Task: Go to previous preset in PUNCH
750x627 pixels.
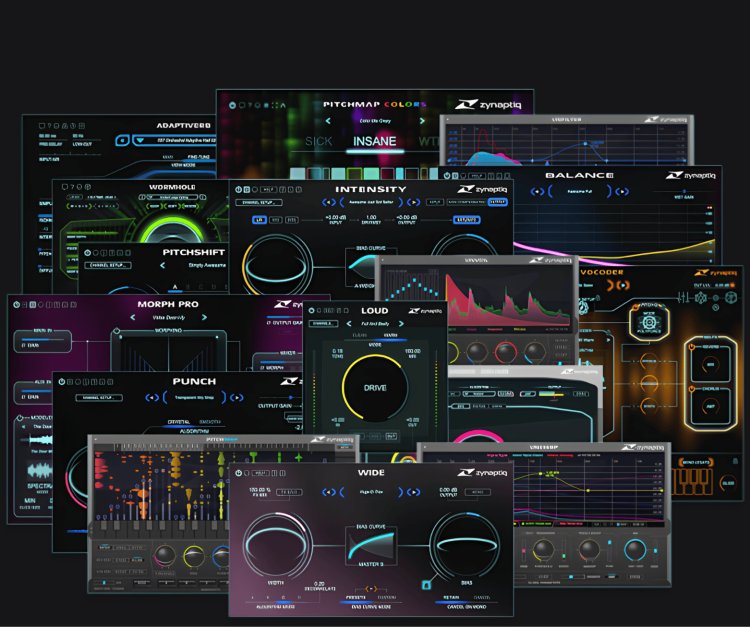Action: [x=152, y=397]
